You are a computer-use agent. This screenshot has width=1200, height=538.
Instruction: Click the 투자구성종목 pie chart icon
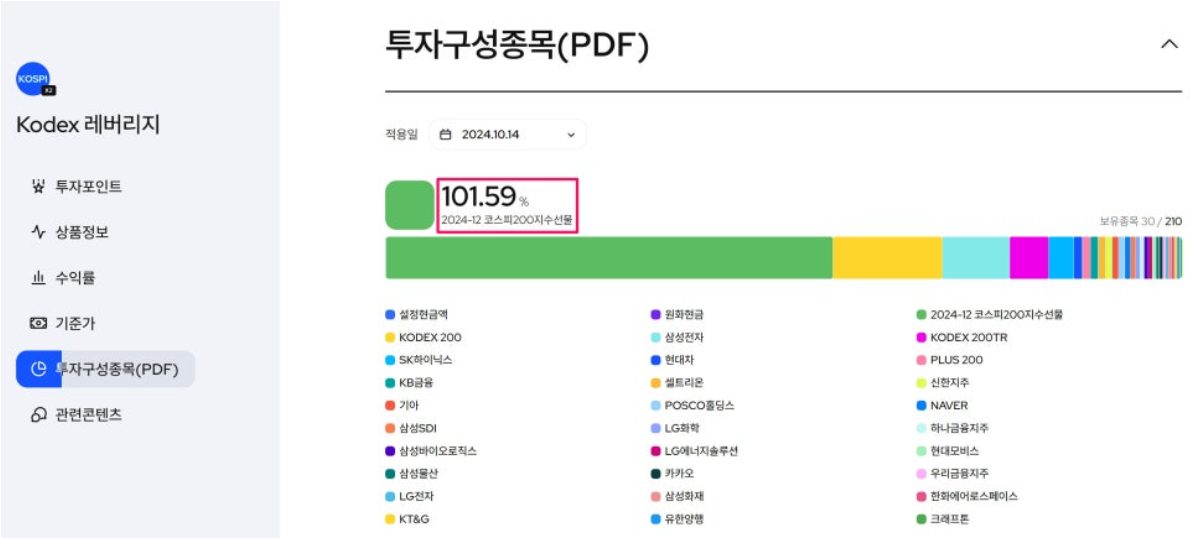coord(39,369)
